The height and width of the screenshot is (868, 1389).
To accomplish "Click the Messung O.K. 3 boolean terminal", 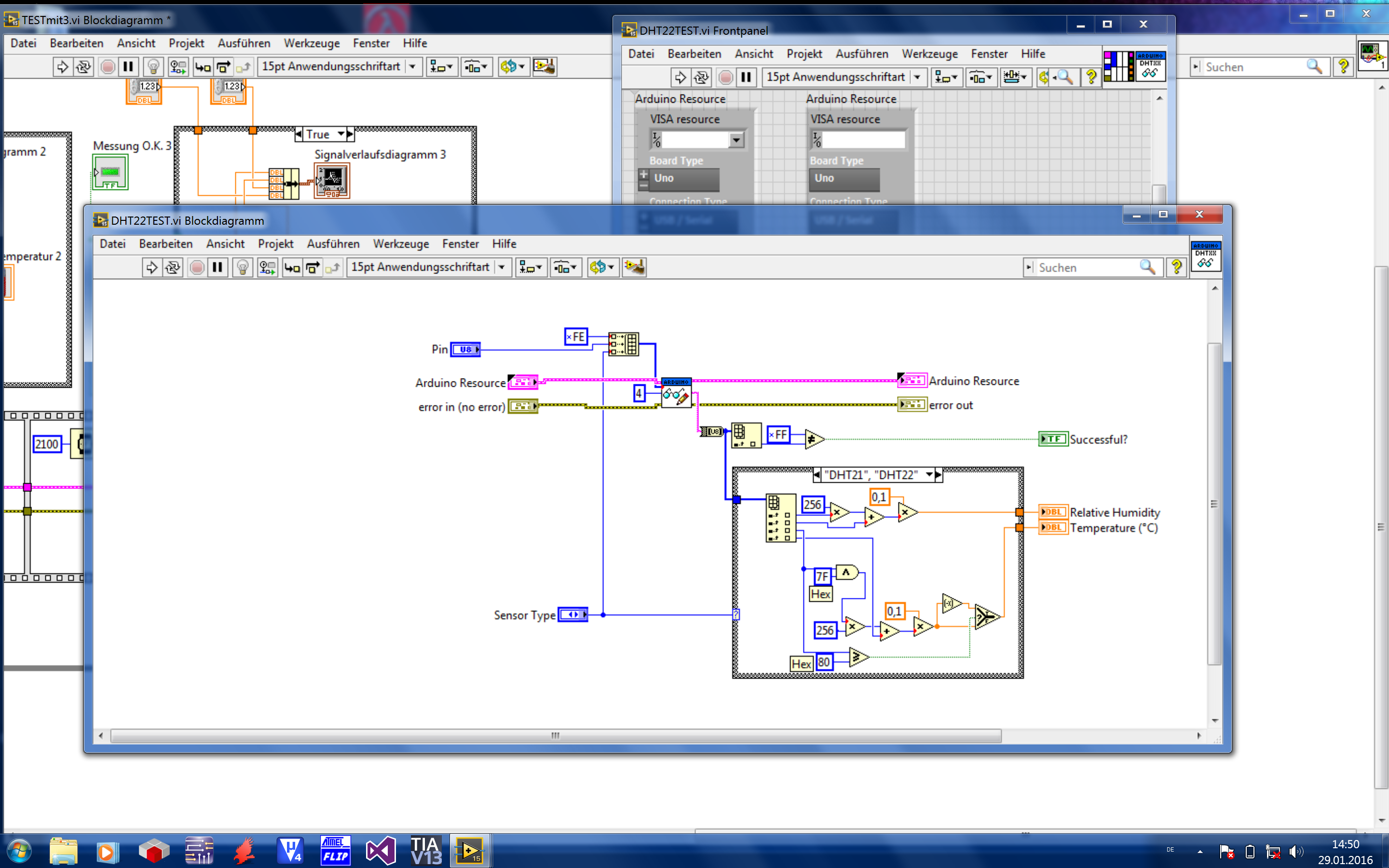I will pyautogui.click(x=110, y=172).
